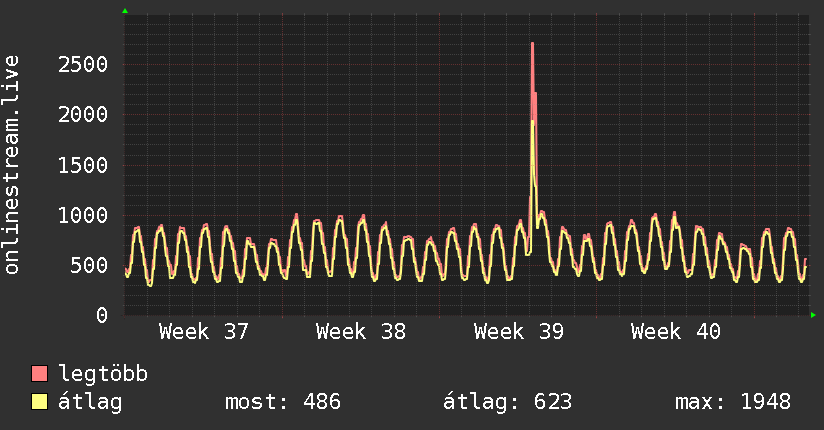Click the pink legtöbb legend color swatch
This screenshot has height=430, width=824.
(x=39, y=374)
